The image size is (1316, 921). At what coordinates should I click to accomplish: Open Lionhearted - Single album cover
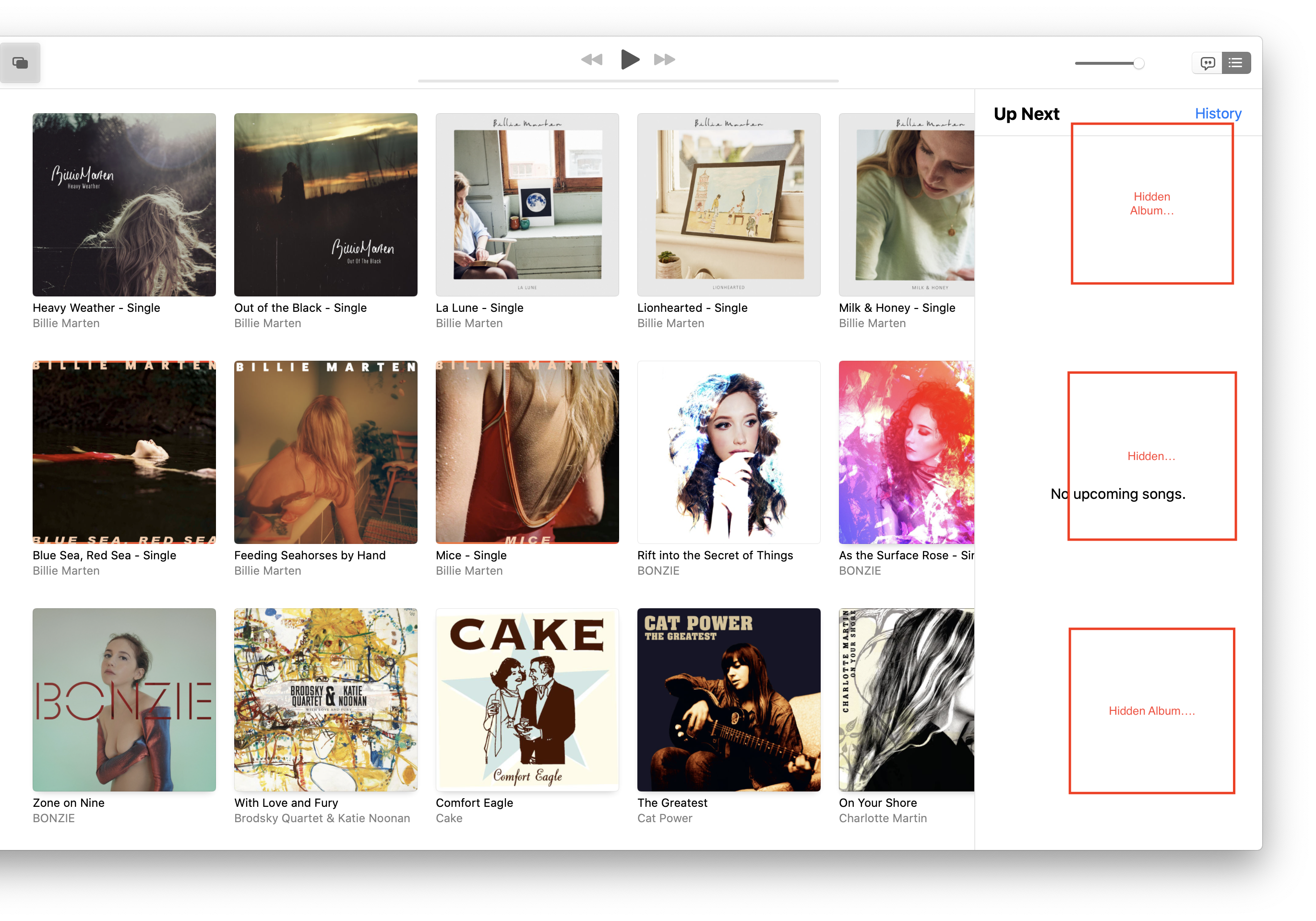[x=729, y=204]
